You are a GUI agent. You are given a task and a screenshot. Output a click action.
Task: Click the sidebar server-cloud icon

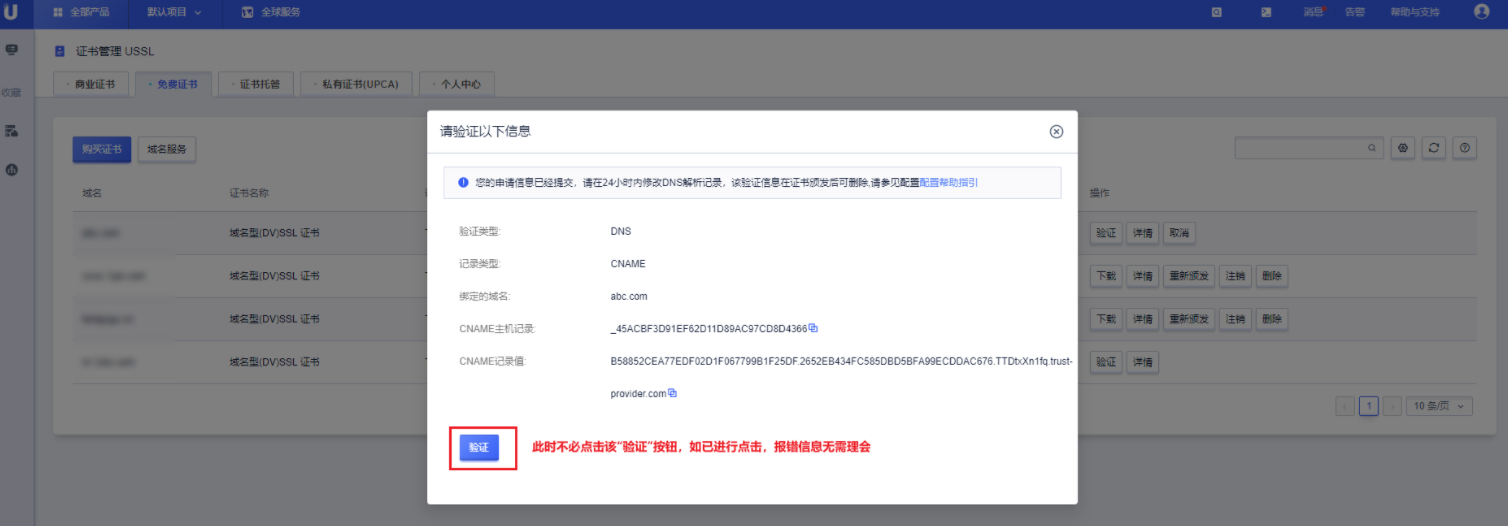12,131
